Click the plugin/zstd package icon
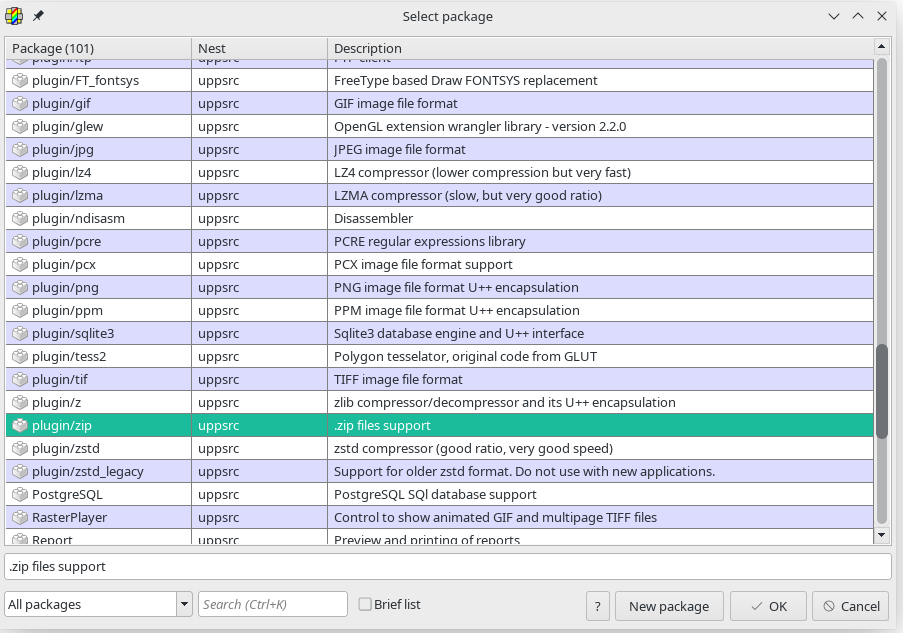903x633 pixels. pos(20,449)
